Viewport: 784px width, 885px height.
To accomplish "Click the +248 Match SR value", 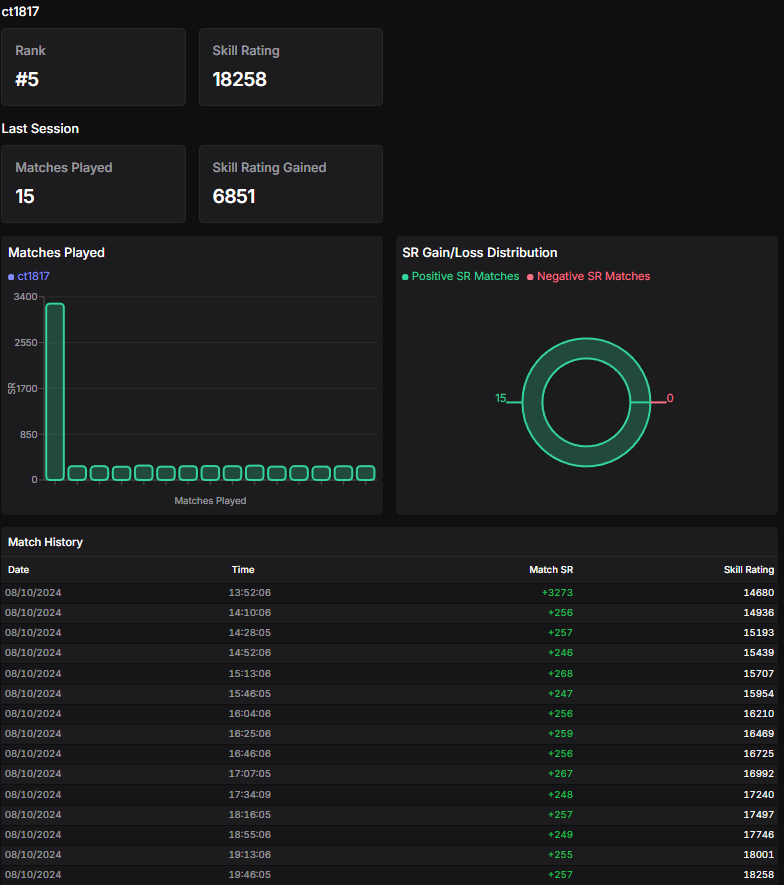I will click(560, 795).
